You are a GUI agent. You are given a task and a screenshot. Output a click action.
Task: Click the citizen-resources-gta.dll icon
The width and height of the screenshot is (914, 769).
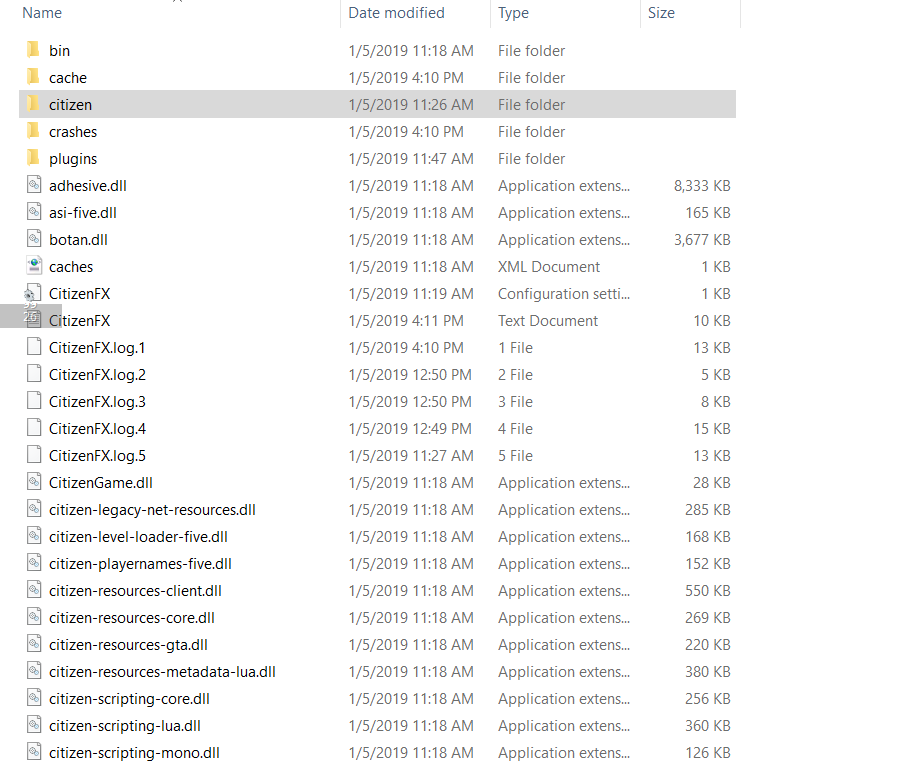pos(34,644)
